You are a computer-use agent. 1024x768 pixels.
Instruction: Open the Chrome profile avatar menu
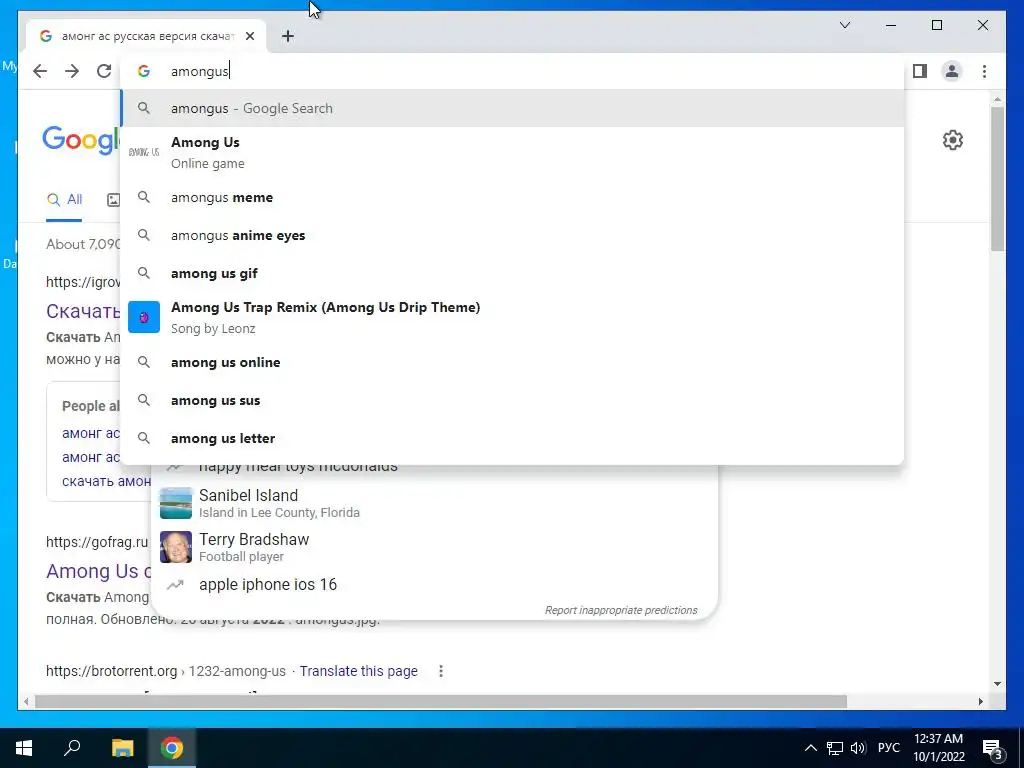point(952,71)
